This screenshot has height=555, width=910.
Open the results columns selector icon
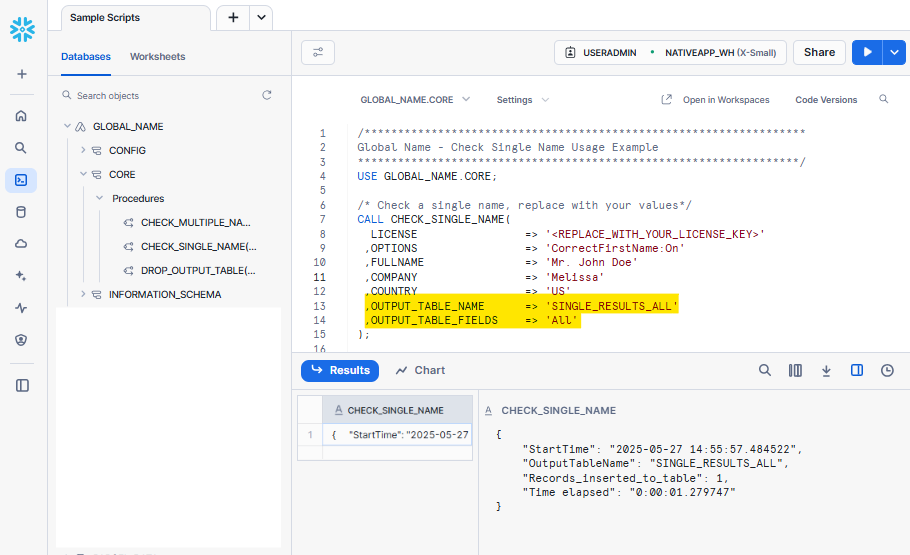click(795, 370)
